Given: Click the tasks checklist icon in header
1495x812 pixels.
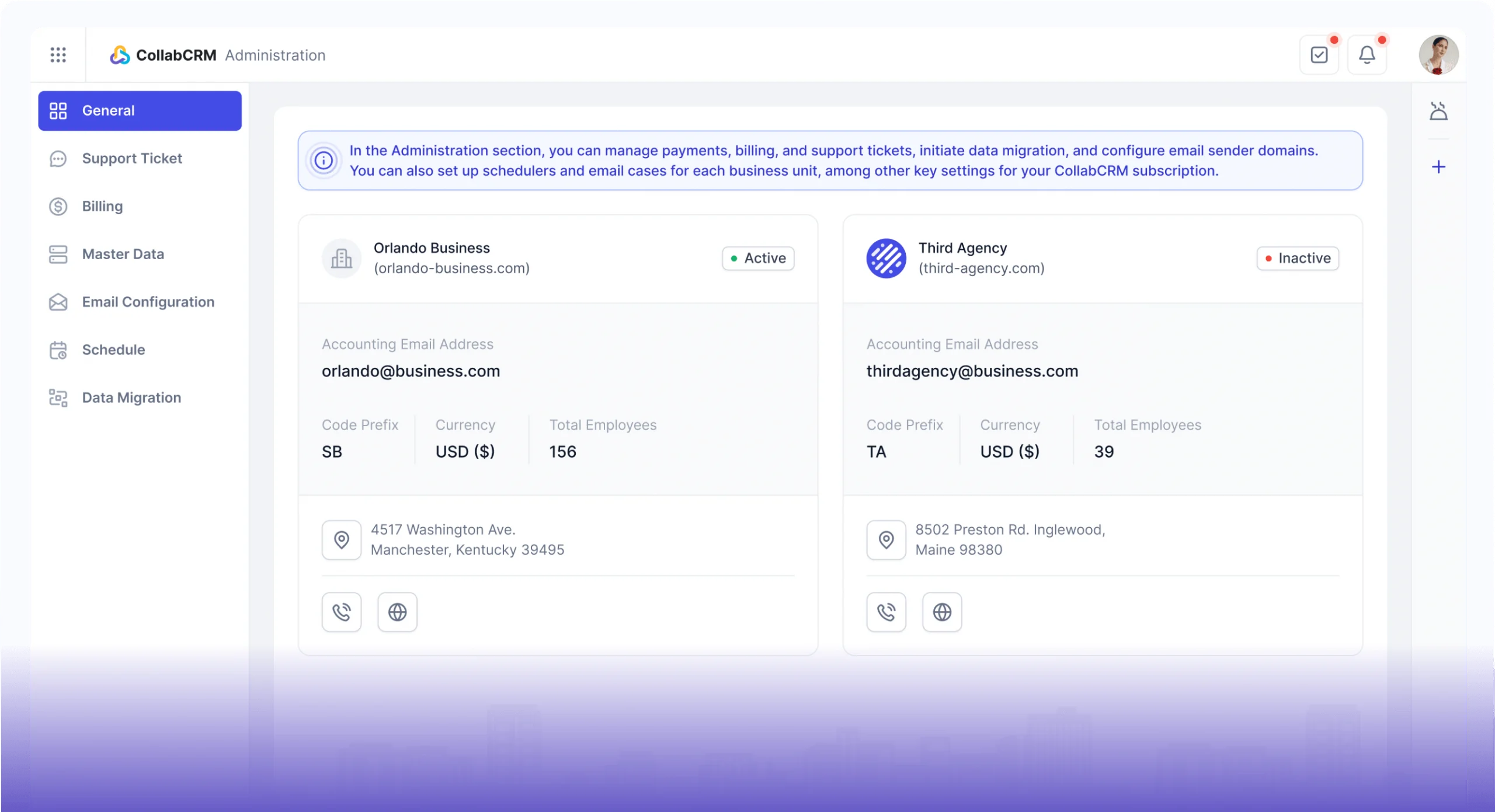Looking at the screenshot, I should click(1319, 55).
